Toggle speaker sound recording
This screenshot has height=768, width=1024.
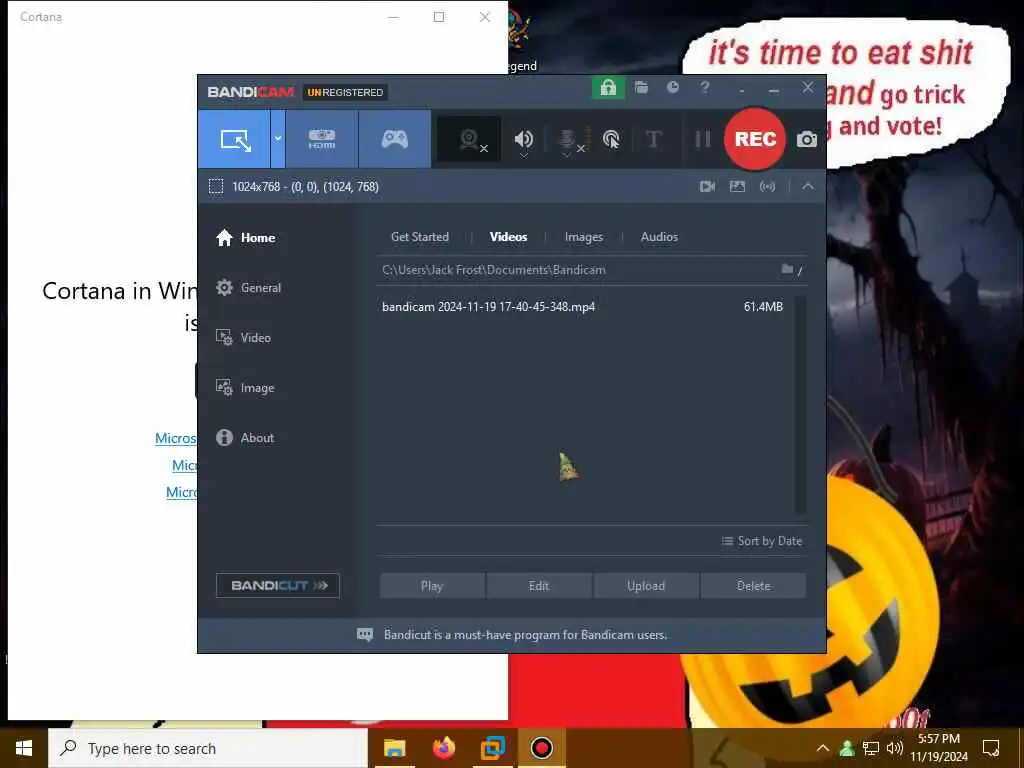(524, 140)
